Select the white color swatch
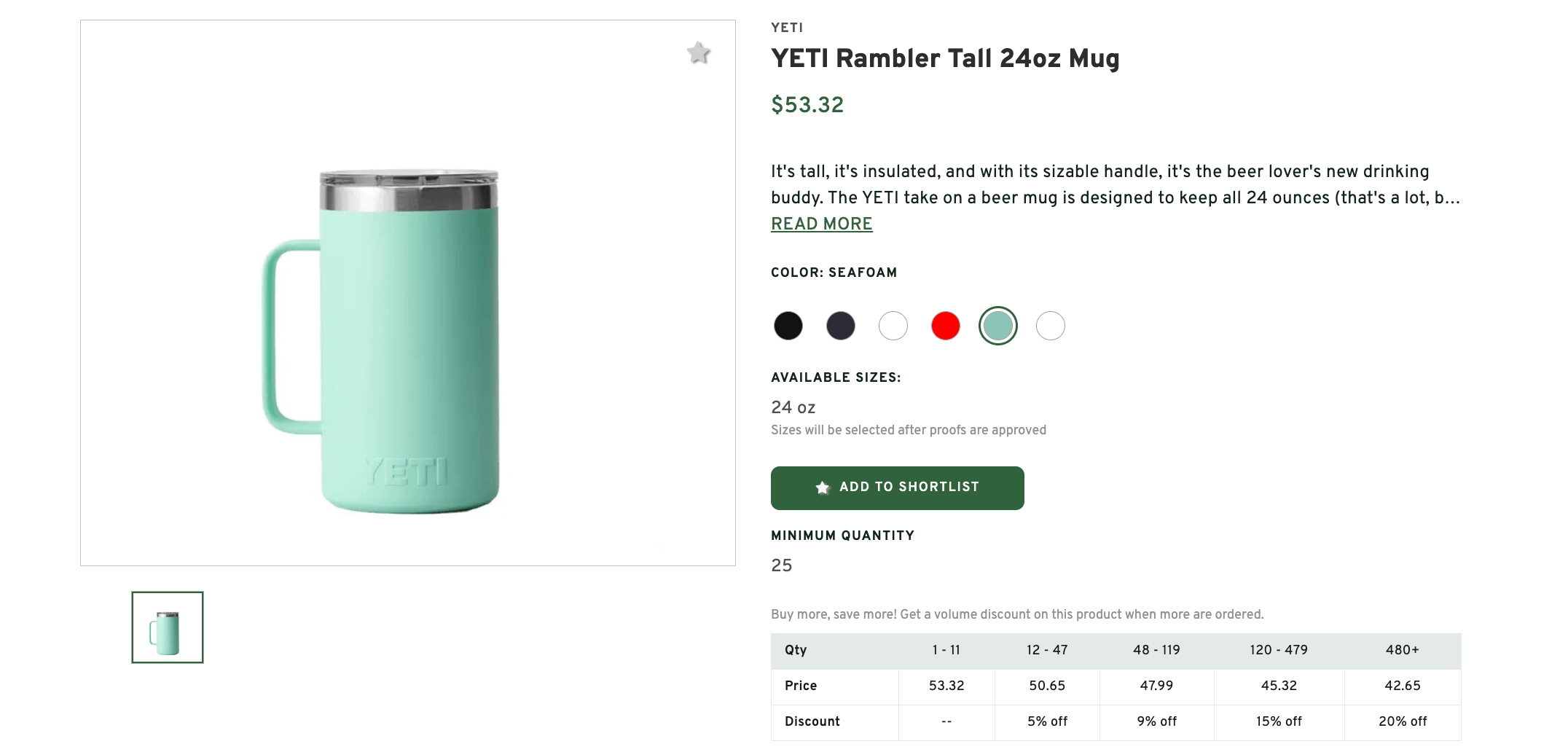The width and height of the screenshot is (1568, 752). coord(893,326)
